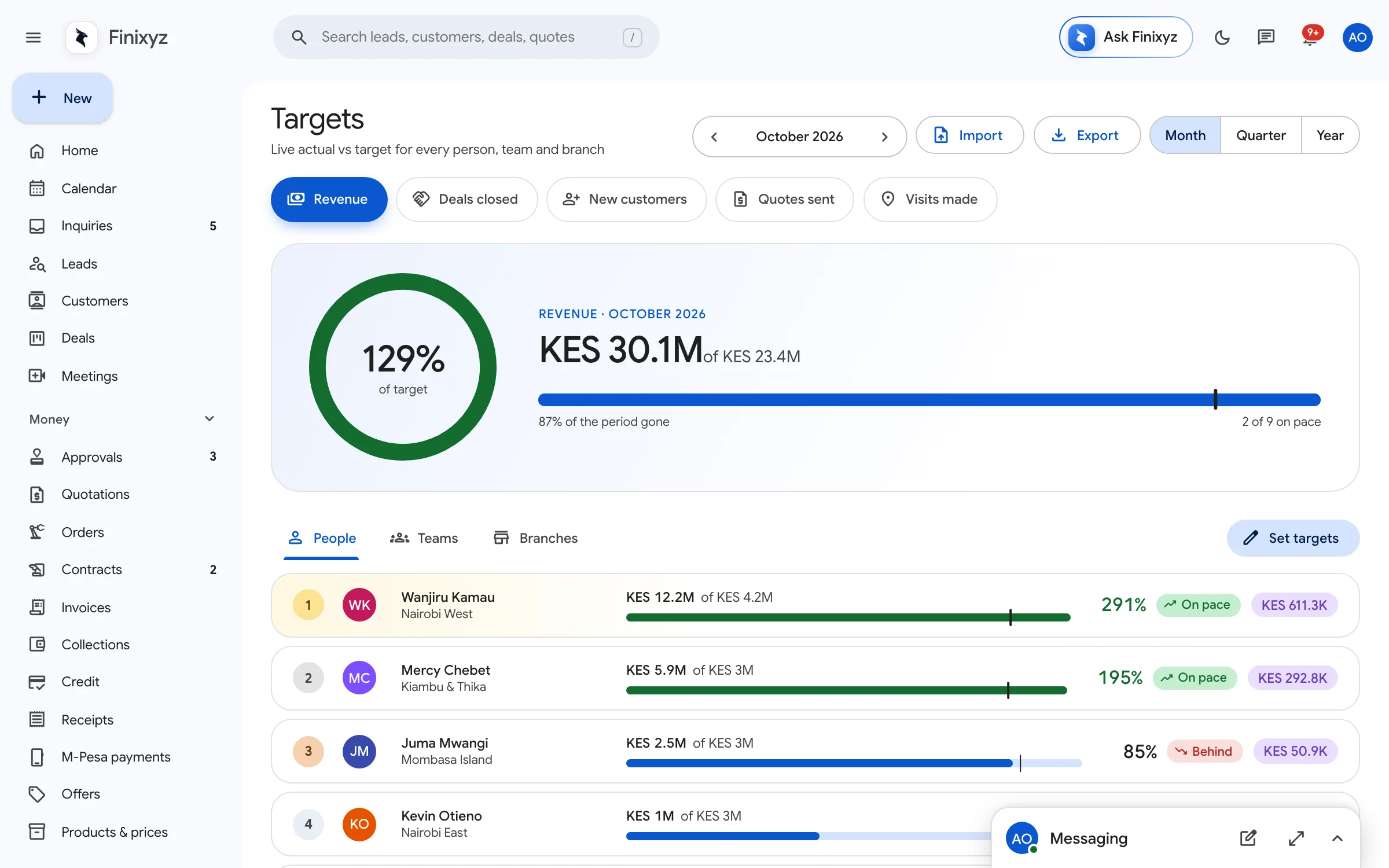Switch to the Teams tab
This screenshot has height=868, width=1389.
[x=424, y=538]
